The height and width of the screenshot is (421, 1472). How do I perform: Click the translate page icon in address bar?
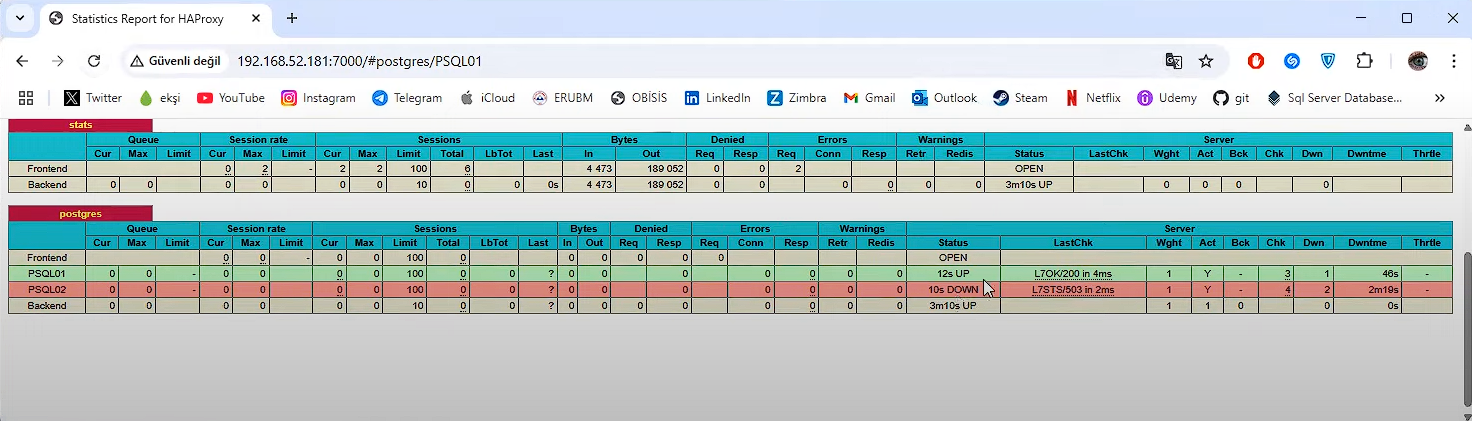[x=1174, y=61]
